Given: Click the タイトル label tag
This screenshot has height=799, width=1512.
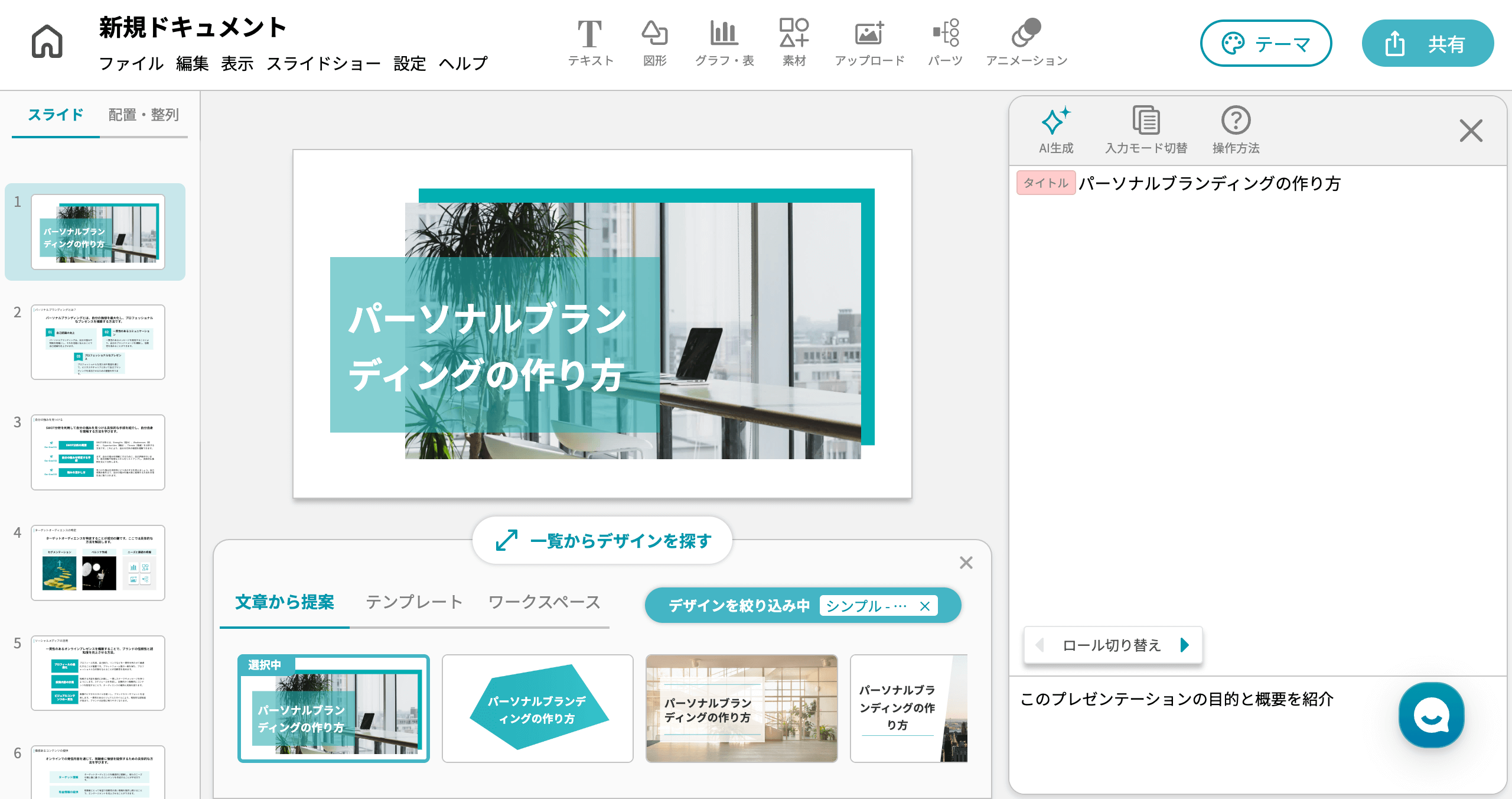Looking at the screenshot, I should click(1045, 183).
